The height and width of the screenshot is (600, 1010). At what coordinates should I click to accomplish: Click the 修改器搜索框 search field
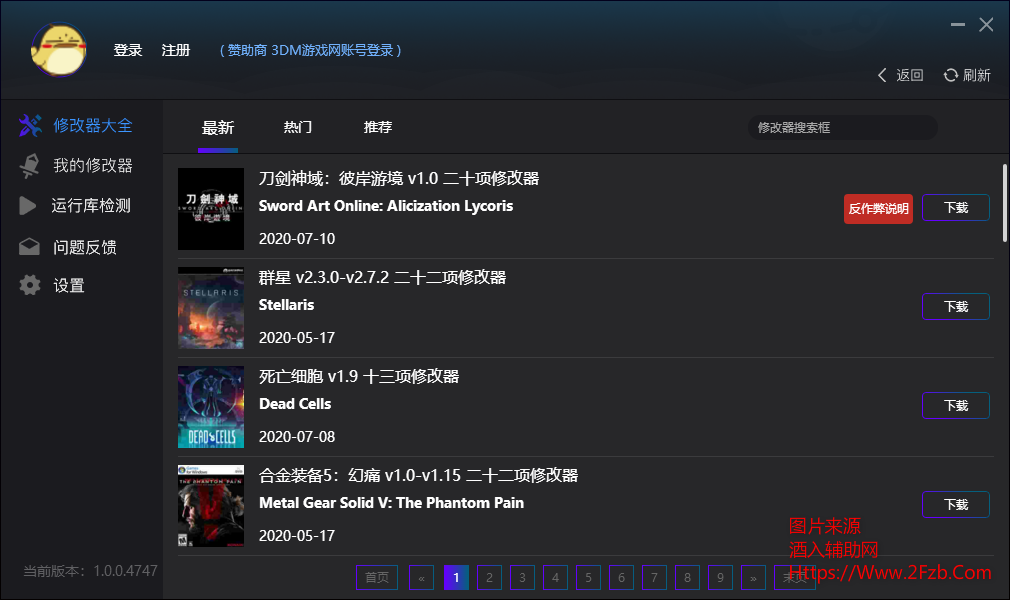[842, 128]
